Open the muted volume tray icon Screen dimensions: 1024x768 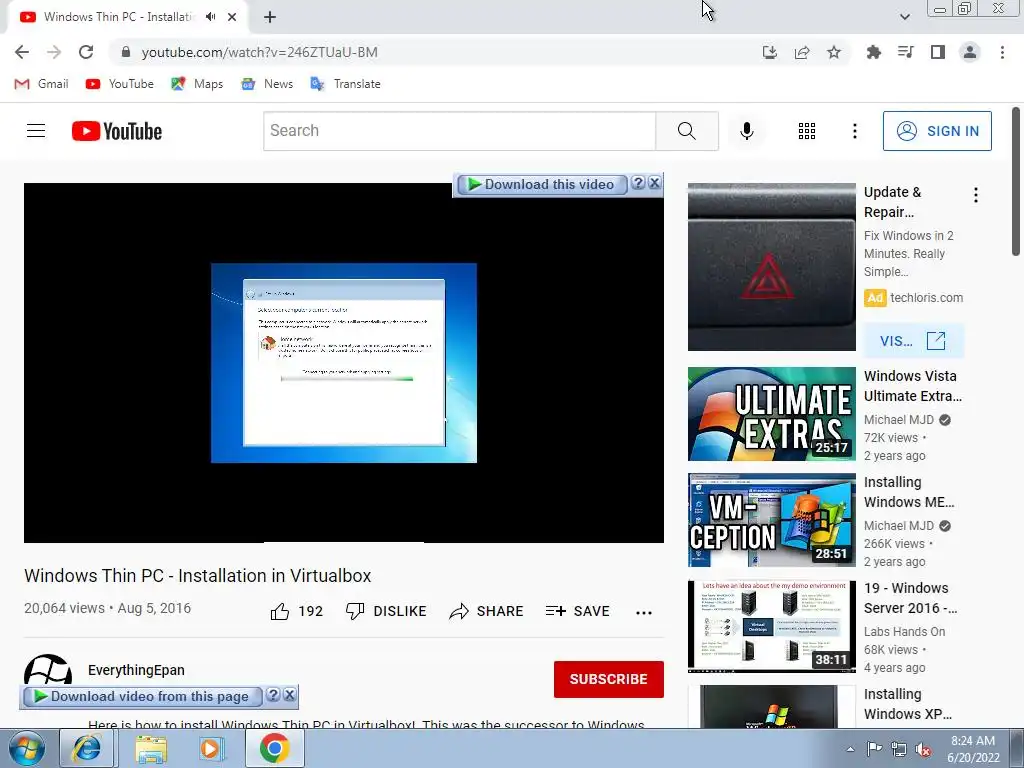pyautogui.click(x=923, y=750)
